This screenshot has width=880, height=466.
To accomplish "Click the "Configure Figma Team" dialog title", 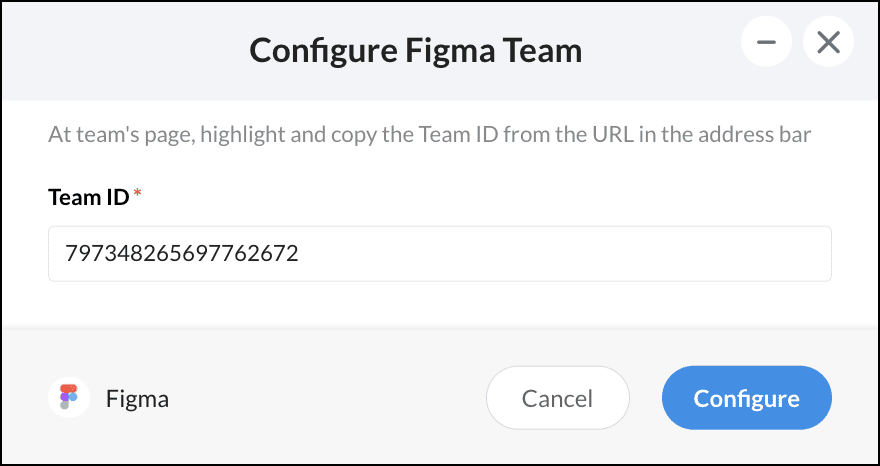I will [415, 49].
